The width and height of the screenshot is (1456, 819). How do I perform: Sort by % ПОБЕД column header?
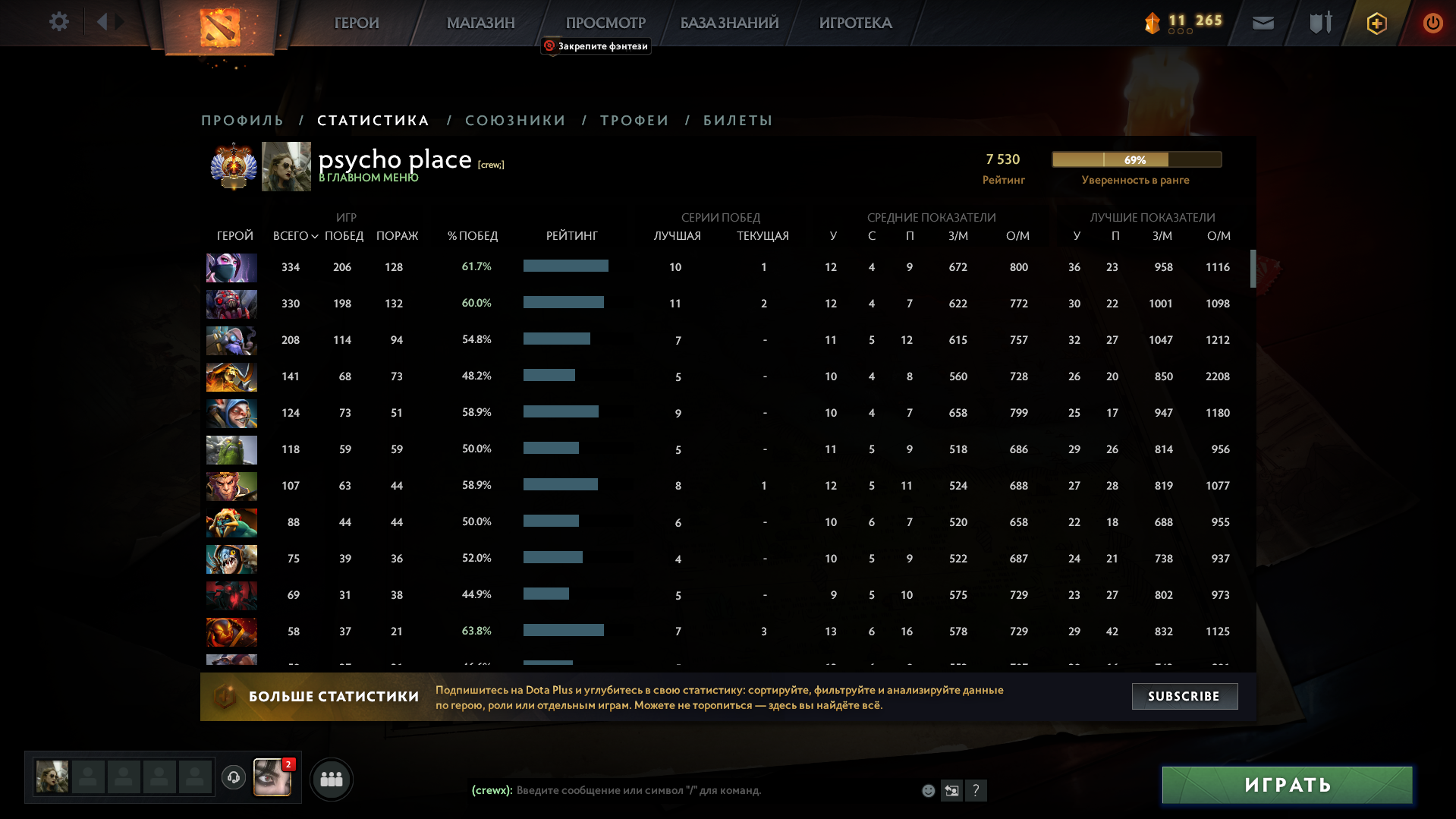[473, 236]
